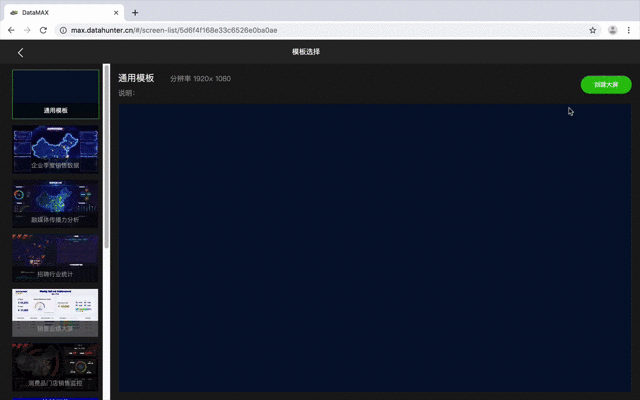Image resolution: width=640 pixels, height=400 pixels.
Task: Select the 销售业绩大屏 template
Action: [55, 313]
